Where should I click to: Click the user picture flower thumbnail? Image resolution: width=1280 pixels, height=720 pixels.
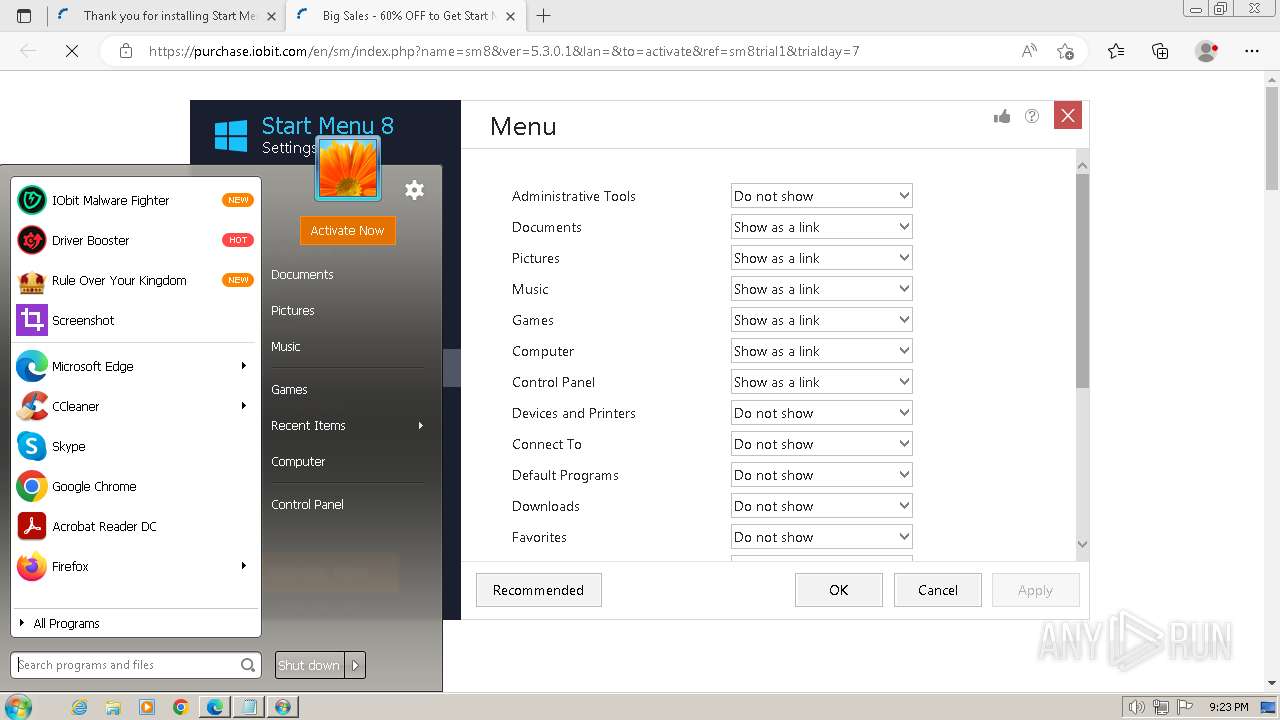tap(348, 169)
